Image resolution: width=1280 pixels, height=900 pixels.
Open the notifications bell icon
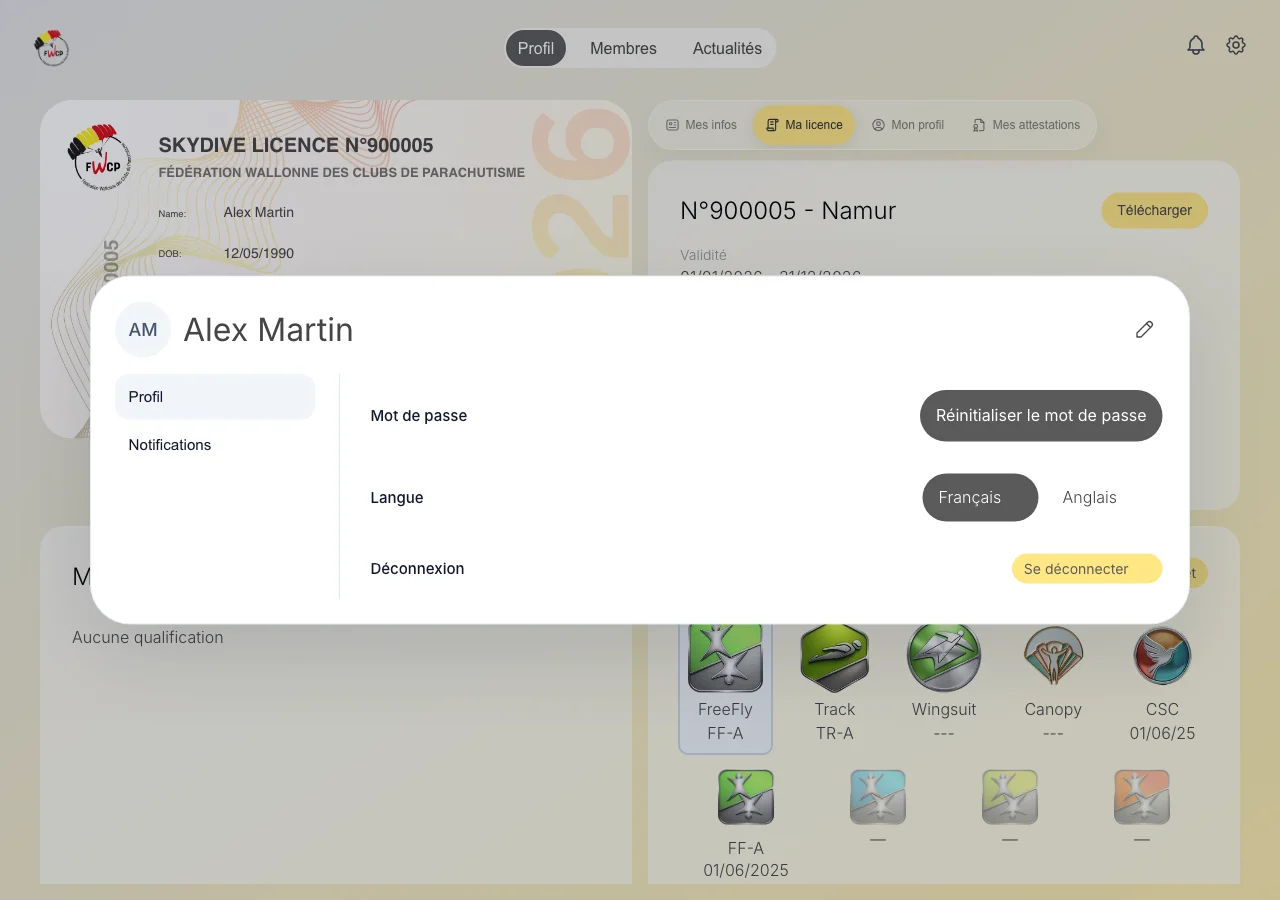[x=1196, y=45]
